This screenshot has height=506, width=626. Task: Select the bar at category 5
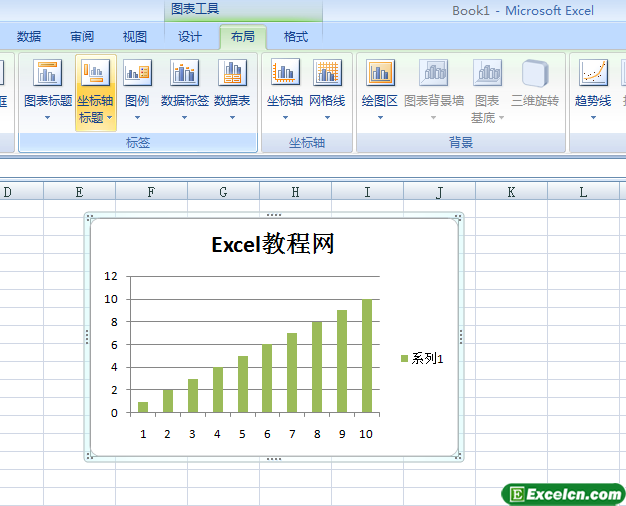243,384
